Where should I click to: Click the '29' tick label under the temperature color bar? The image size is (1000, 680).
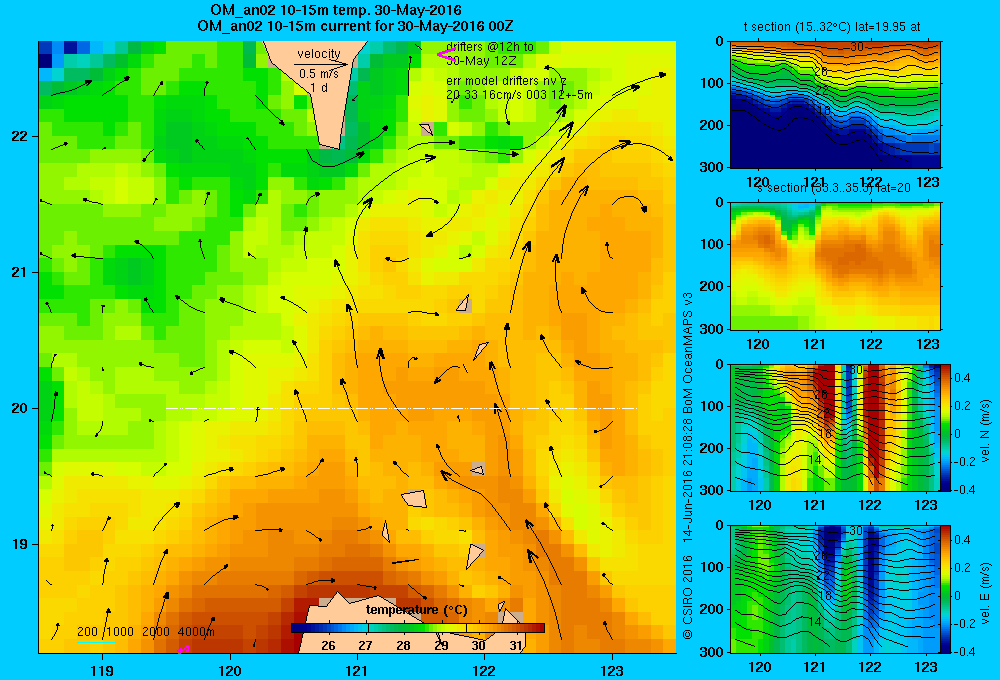point(441,646)
